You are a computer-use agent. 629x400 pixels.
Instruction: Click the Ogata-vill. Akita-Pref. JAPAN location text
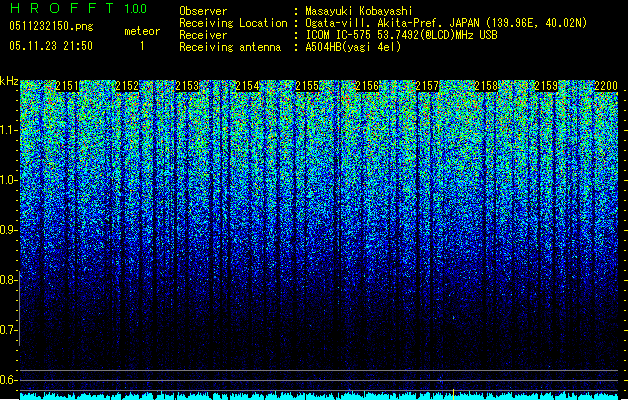point(446,23)
